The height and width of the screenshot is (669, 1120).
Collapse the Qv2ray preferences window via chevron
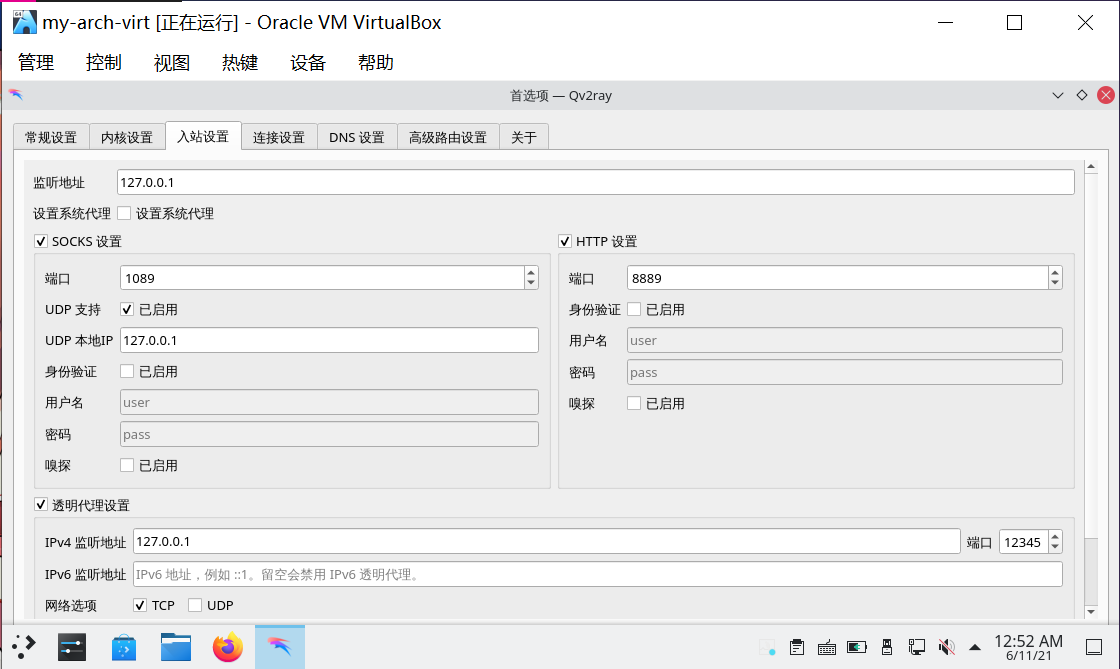[1058, 95]
